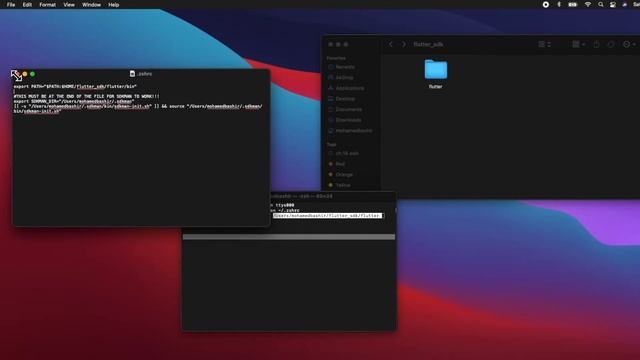Click the Finder Tags icon
Screen dimensions: 640x360
pos(611,44)
